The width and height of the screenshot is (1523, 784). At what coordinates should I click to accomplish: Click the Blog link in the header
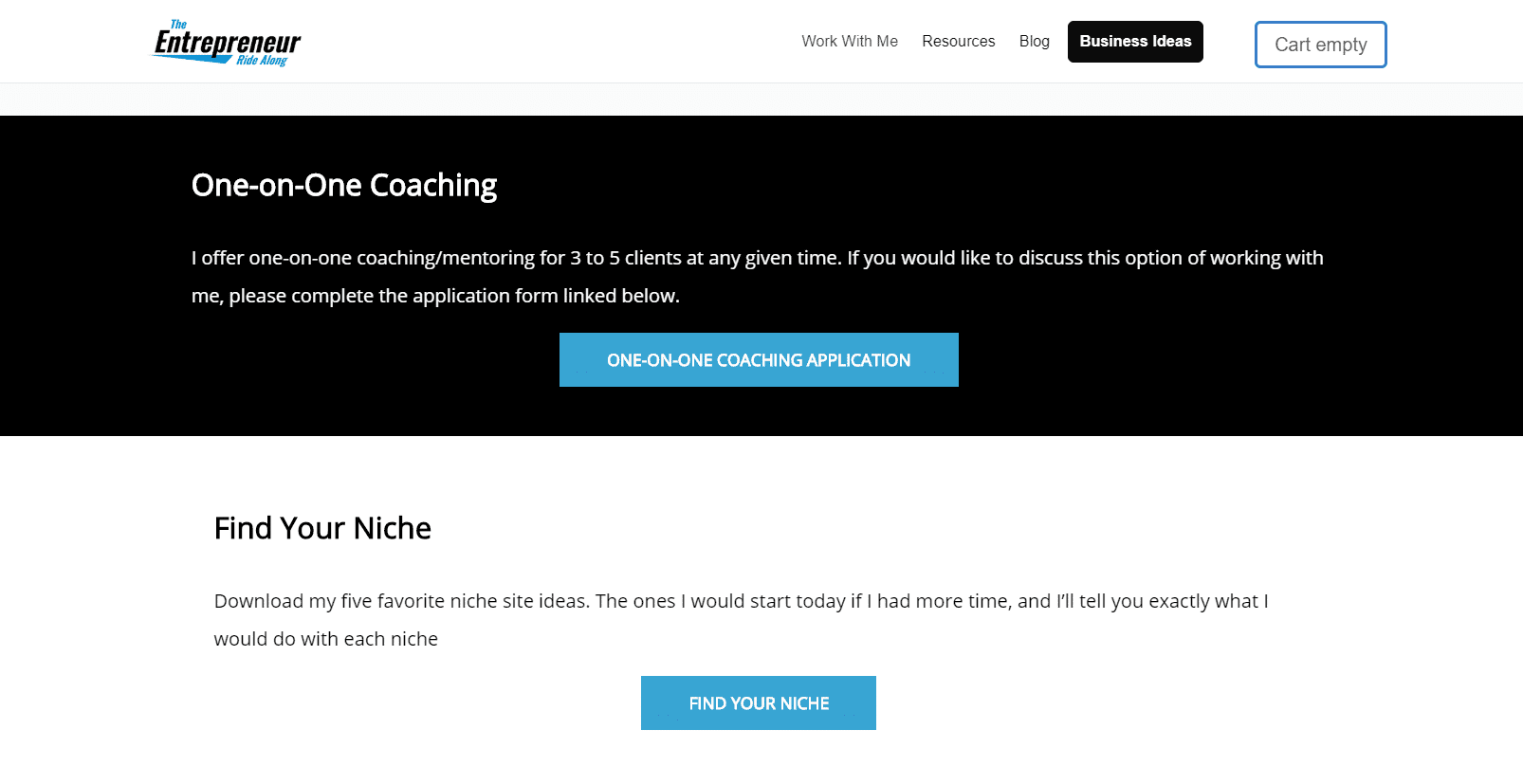tap(1034, 41)
